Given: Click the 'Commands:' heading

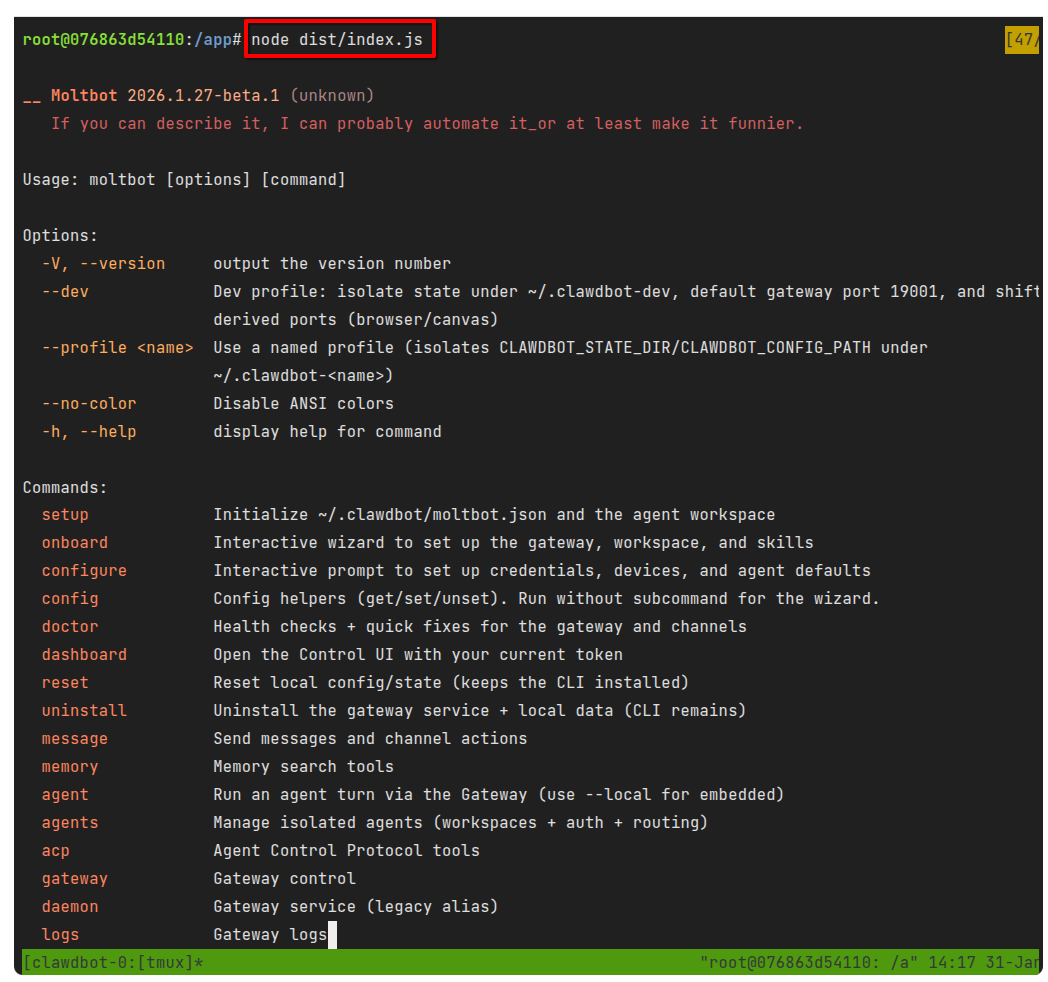Looking at the screenshot, I should pos(65,488).
